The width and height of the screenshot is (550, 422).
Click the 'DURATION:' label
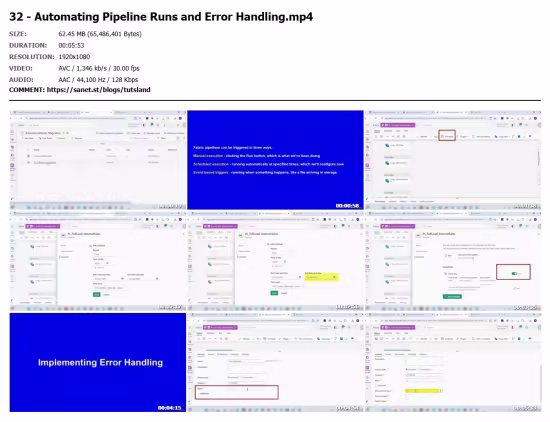pos(28,45)
